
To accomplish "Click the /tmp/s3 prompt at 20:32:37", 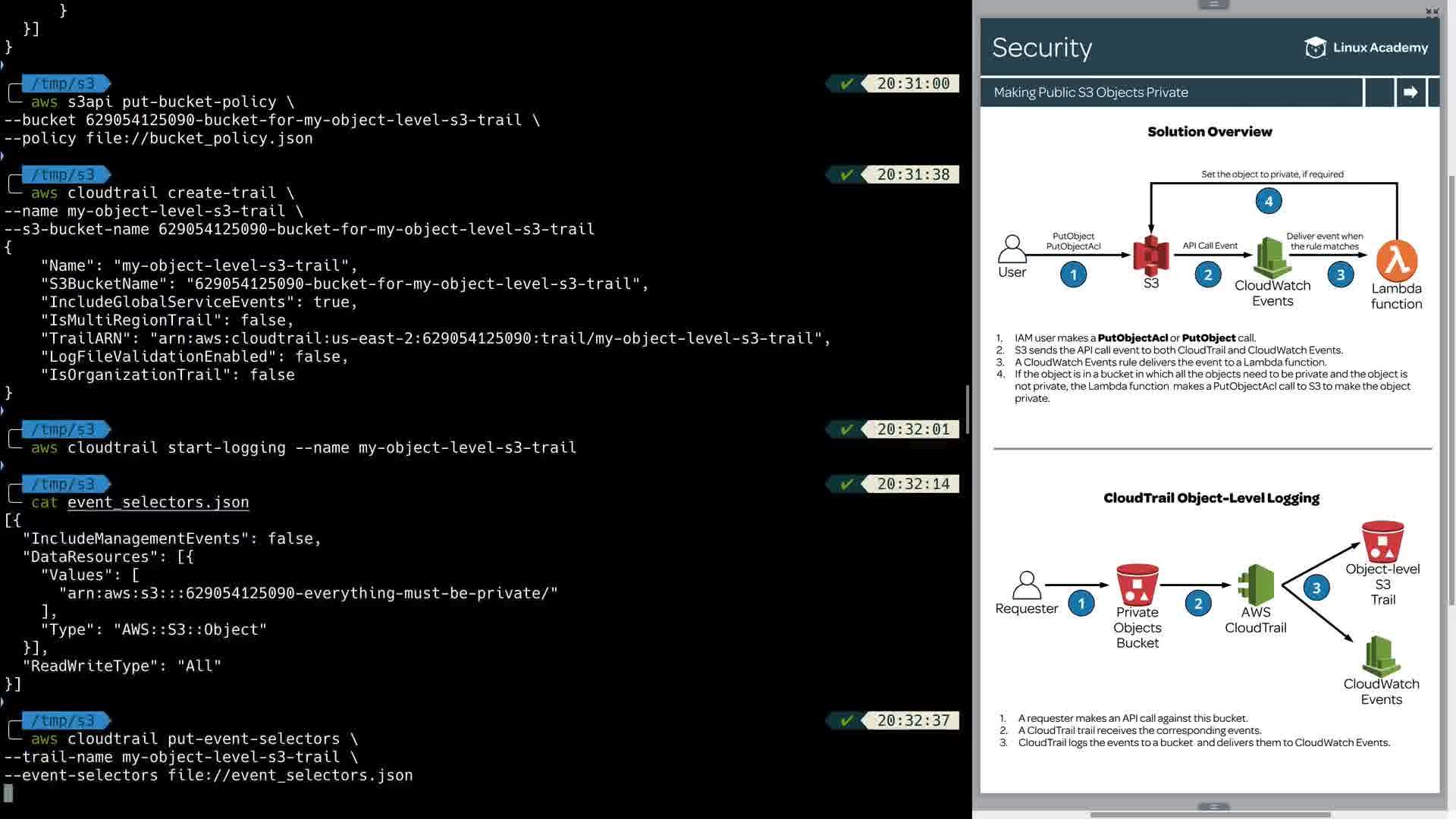I will 64,720.
